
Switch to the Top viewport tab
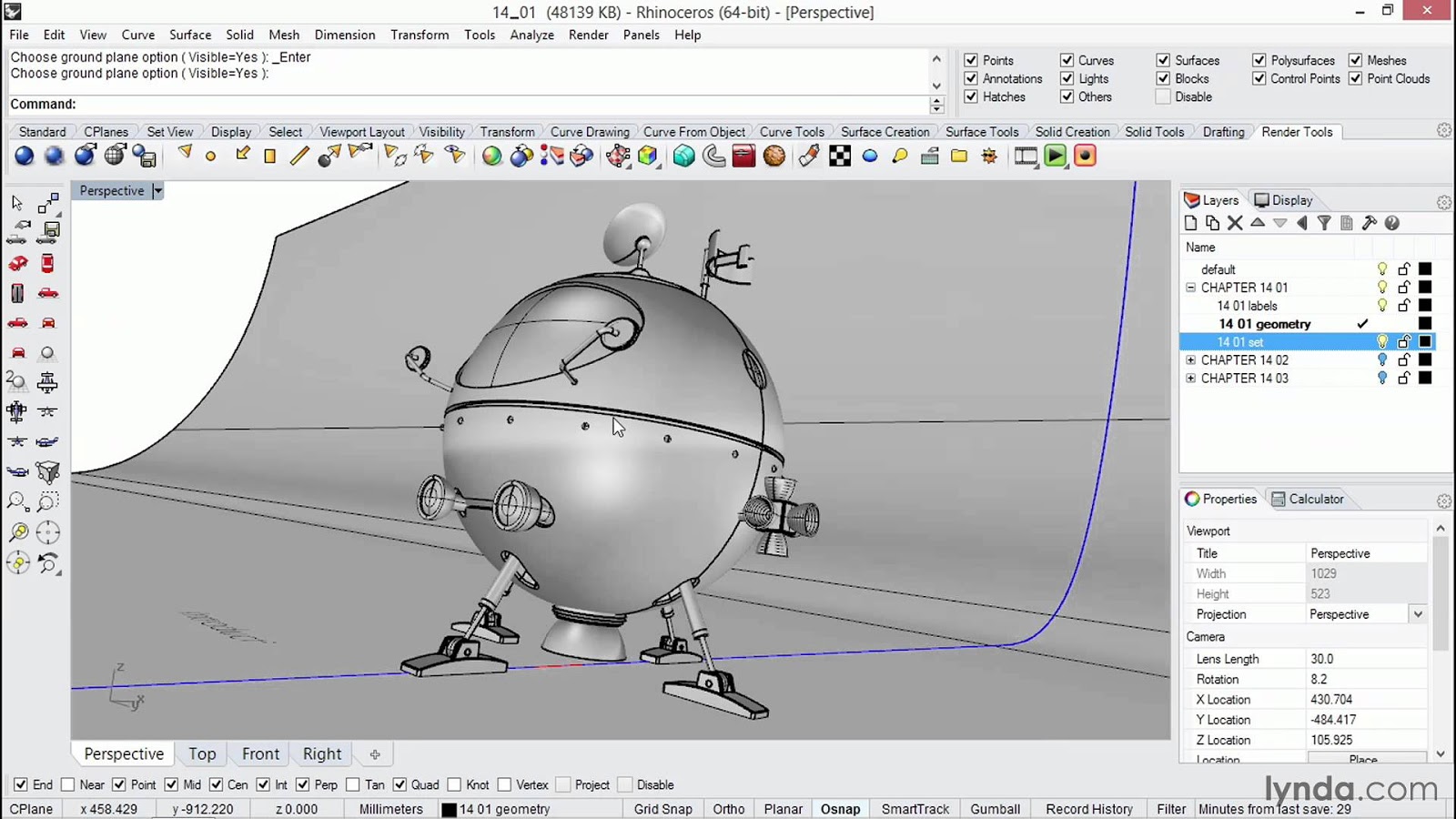click(x=202, y=753)
